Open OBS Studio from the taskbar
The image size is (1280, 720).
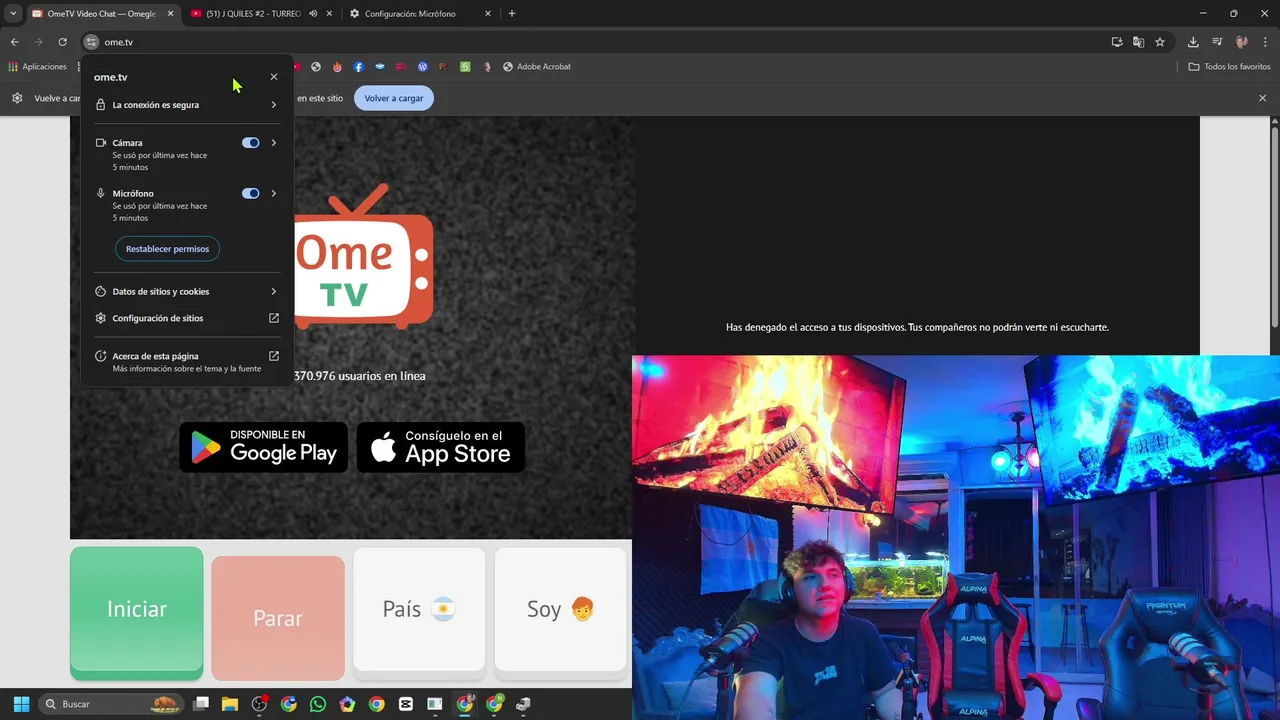coord(259,704)
